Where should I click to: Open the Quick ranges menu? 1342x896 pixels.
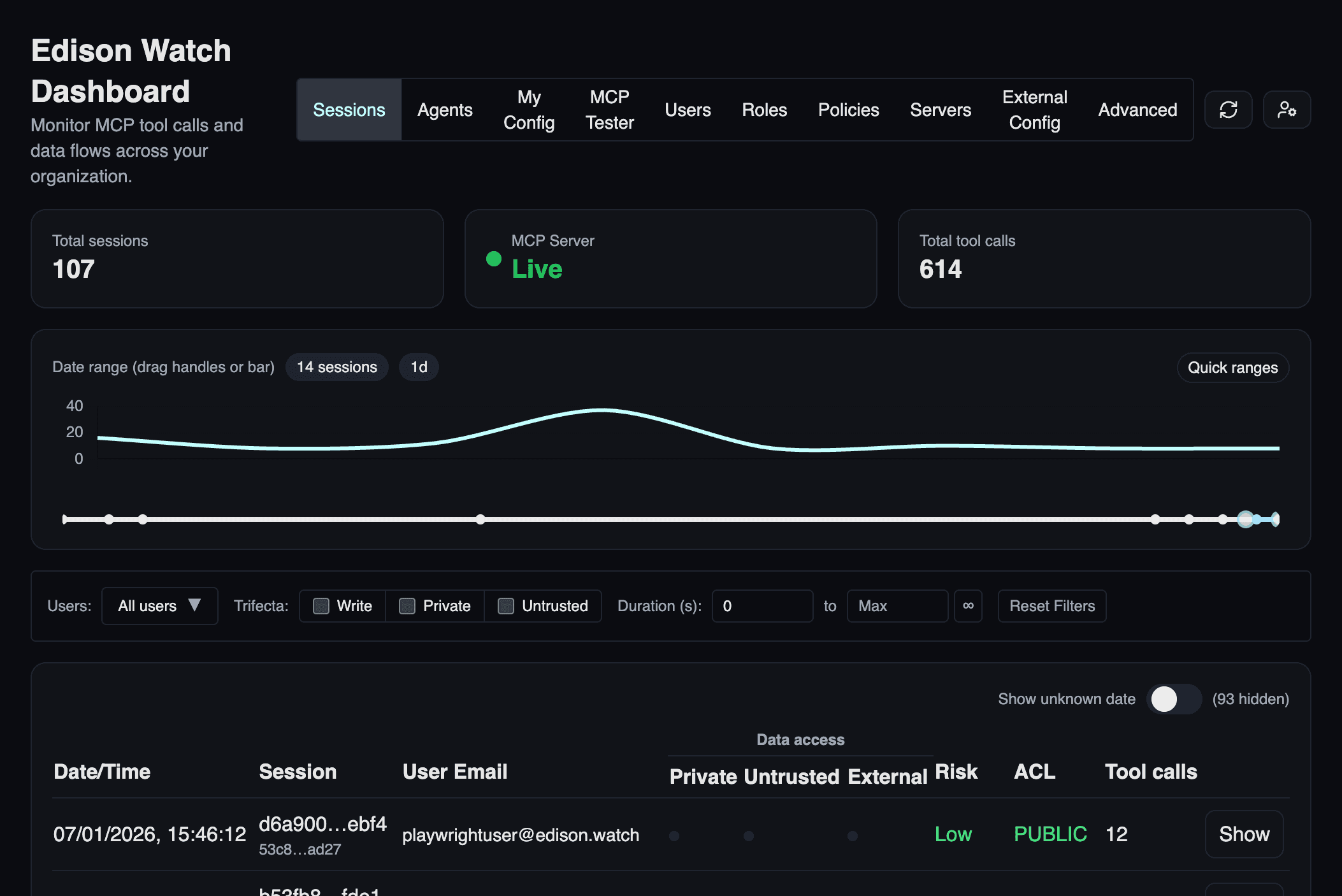1232,368
